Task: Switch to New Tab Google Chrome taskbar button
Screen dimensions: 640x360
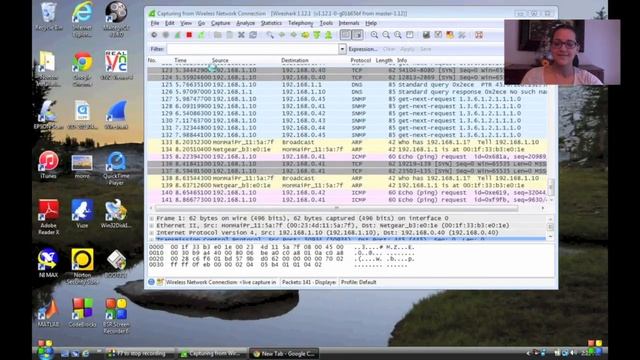Action: (284, 353)
